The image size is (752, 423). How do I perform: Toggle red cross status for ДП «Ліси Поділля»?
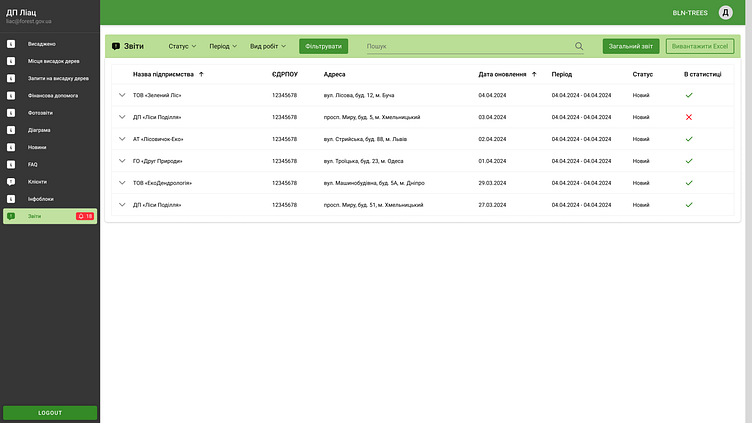pyautogui.click(x=688, y=117)
